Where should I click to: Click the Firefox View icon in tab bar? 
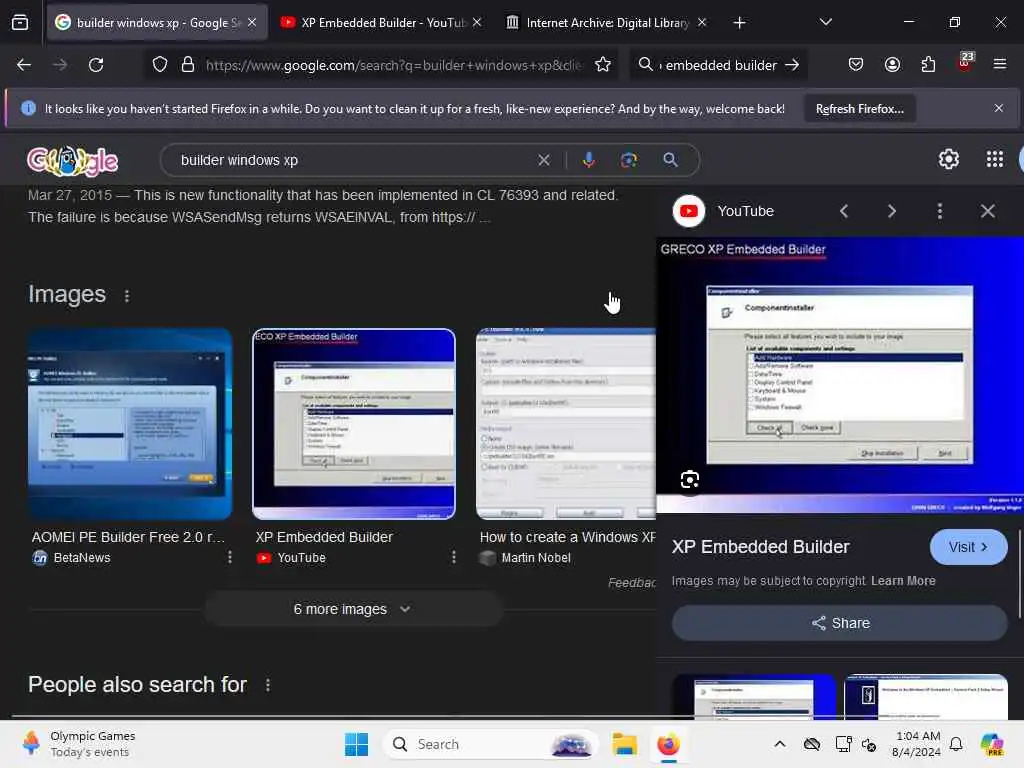[20, 23]
